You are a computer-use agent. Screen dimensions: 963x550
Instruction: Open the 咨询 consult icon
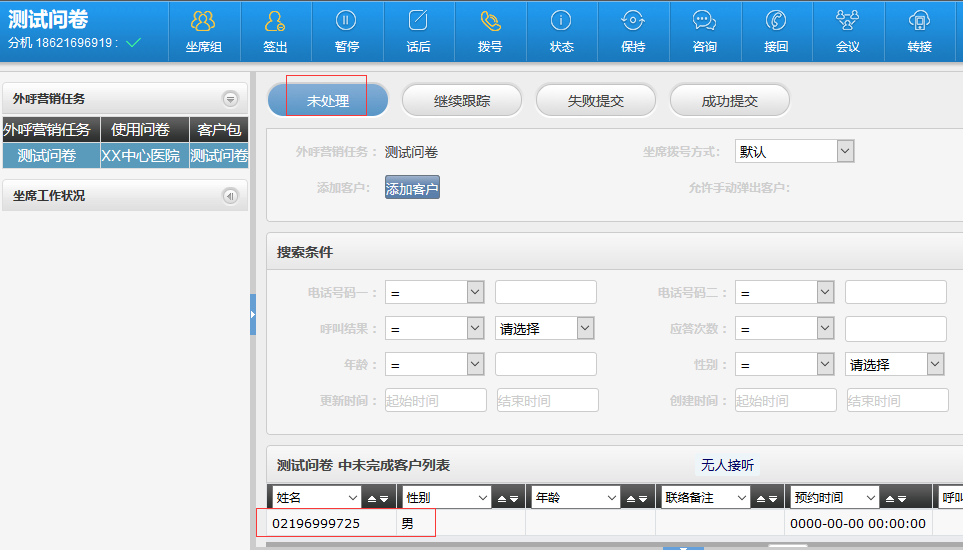tap(704, 21)
